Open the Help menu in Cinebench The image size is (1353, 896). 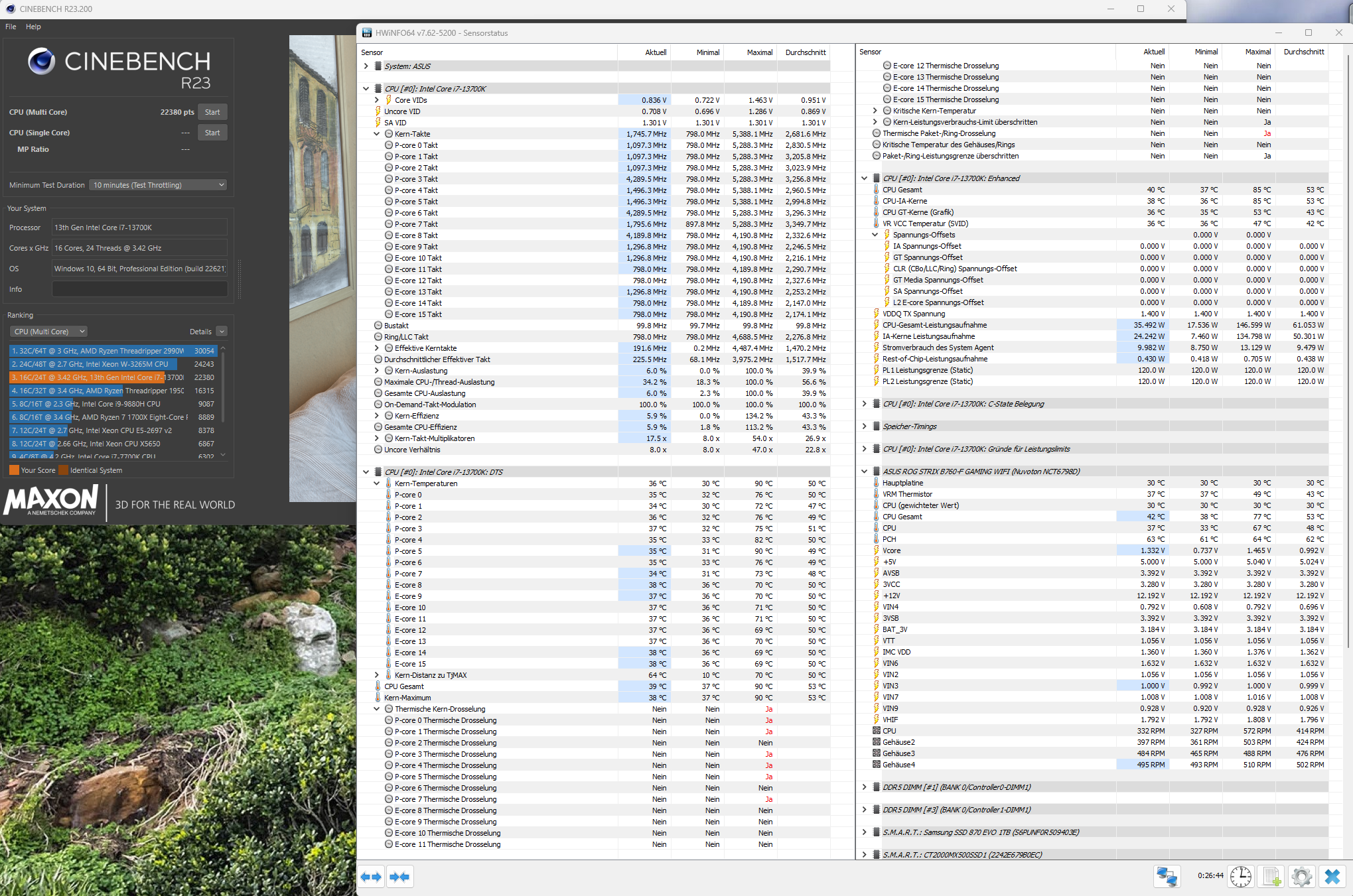point(33,27)
